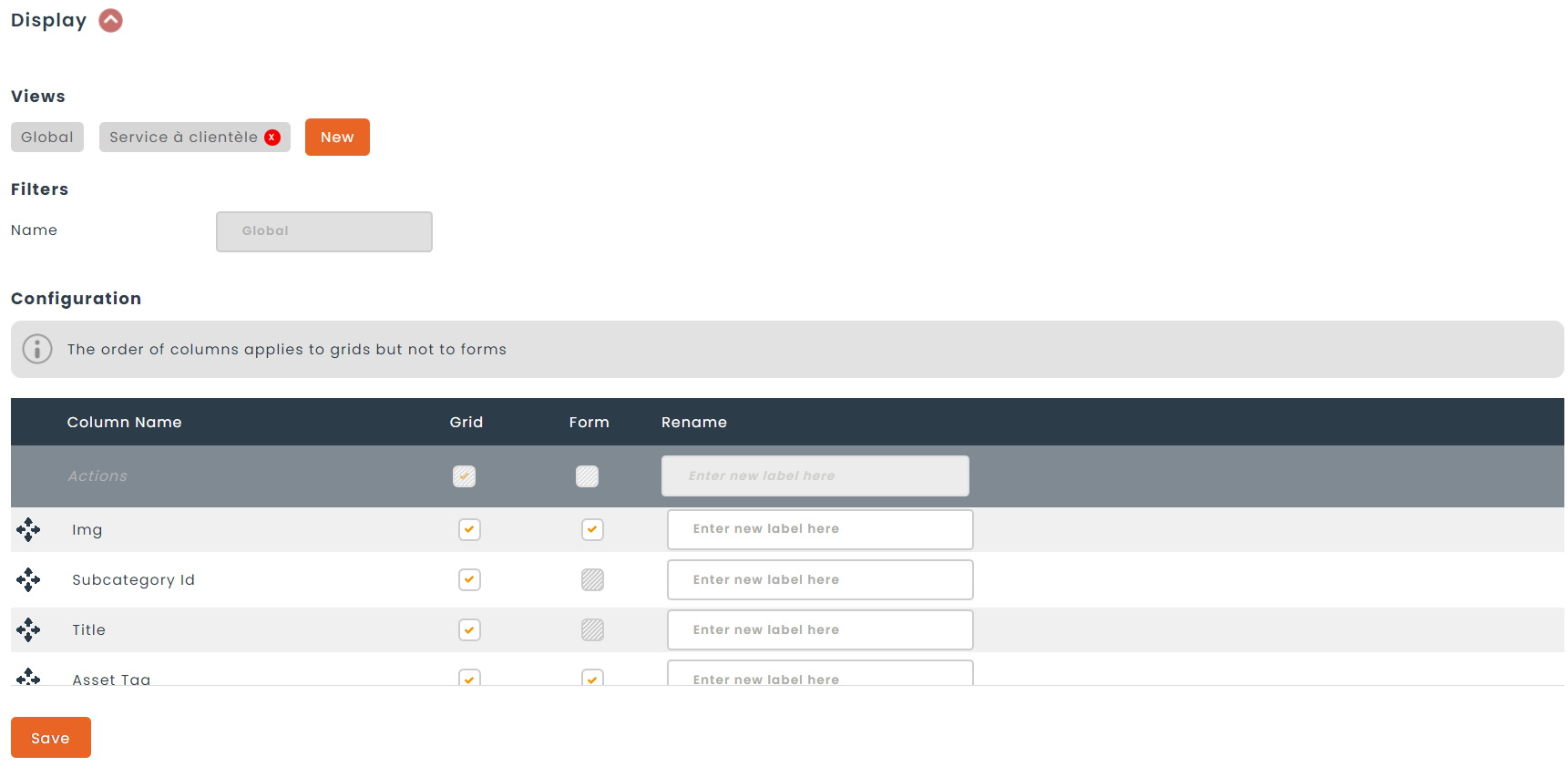Toggle Grid checkbox for Img
The width and height of the screenshot is (1568, 777).
(469, 529)
